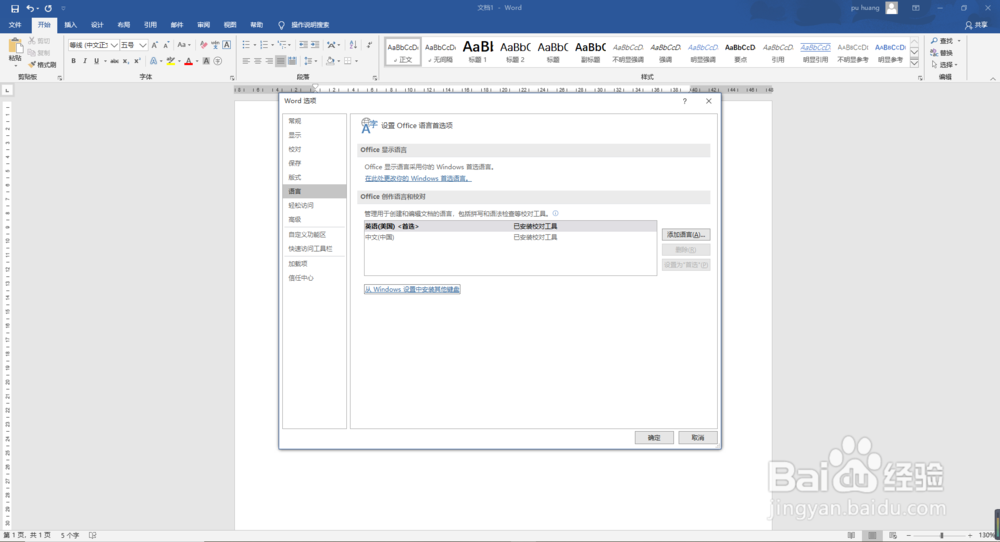
Task: Expand the styles gallery more arrow
Action: tap(915, 62)
